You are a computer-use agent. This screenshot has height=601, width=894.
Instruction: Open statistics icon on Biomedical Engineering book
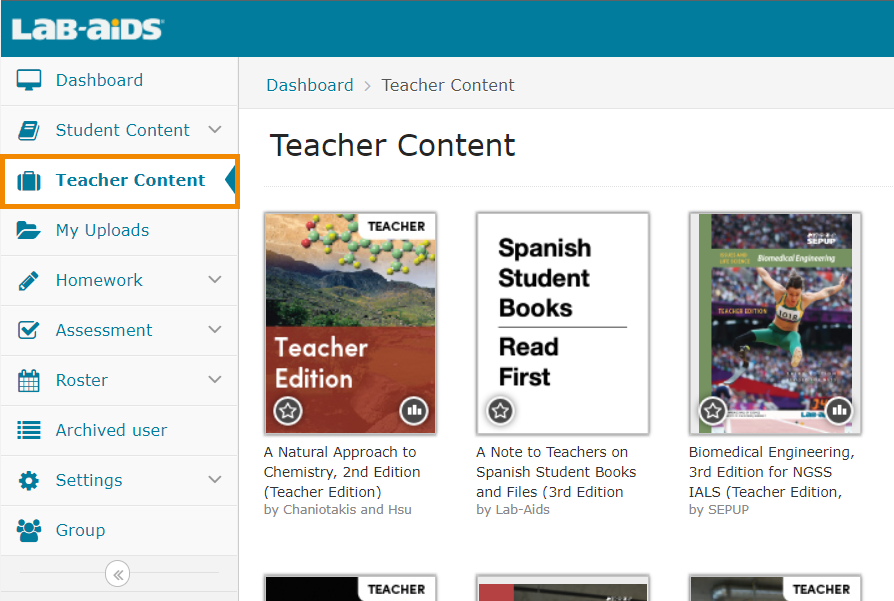[x=838, y=410]
